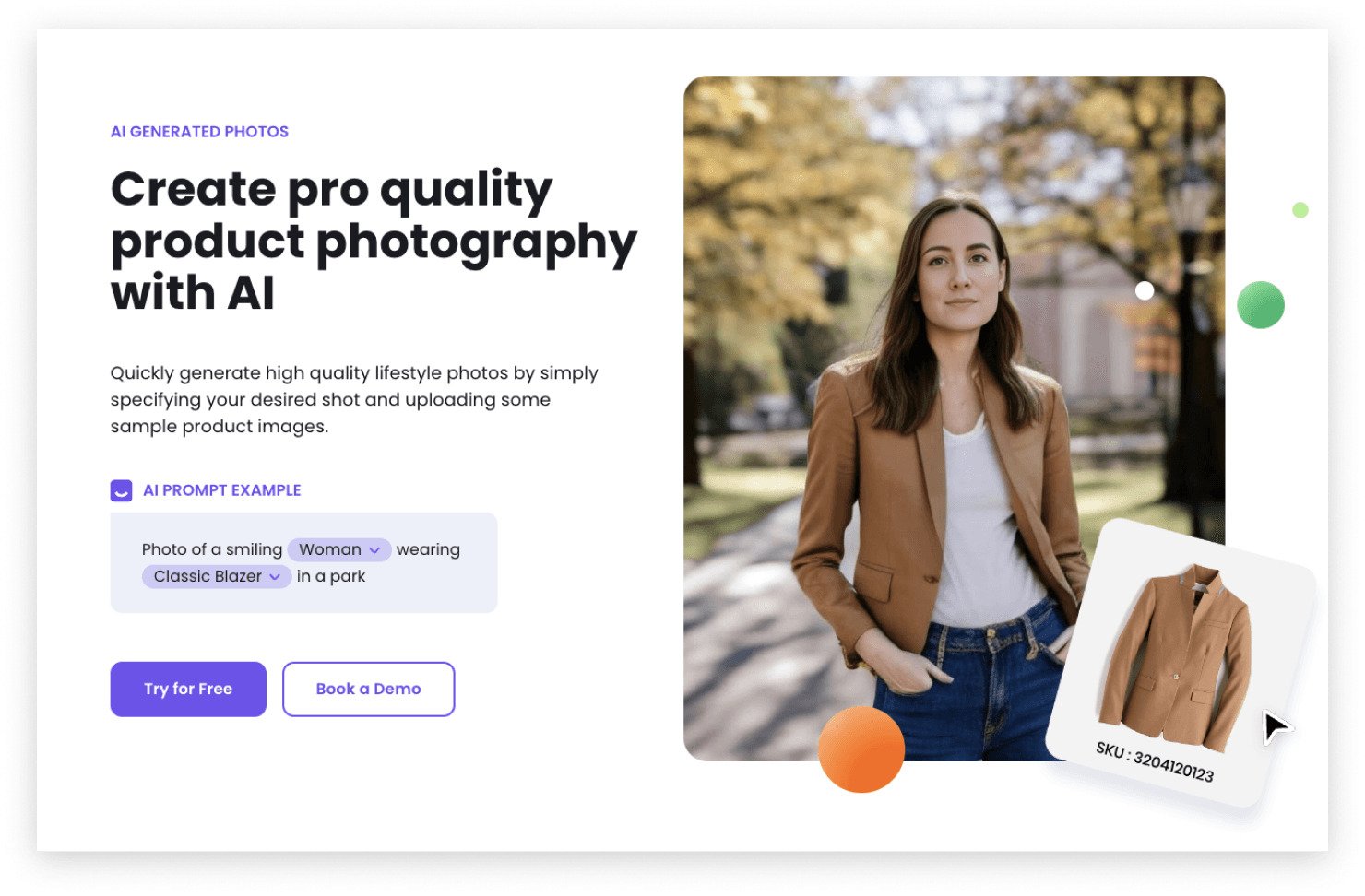Click the white dot on the photo
Image resolution: width=1365 pixels, height=896 pixels.
point(1145,291)
